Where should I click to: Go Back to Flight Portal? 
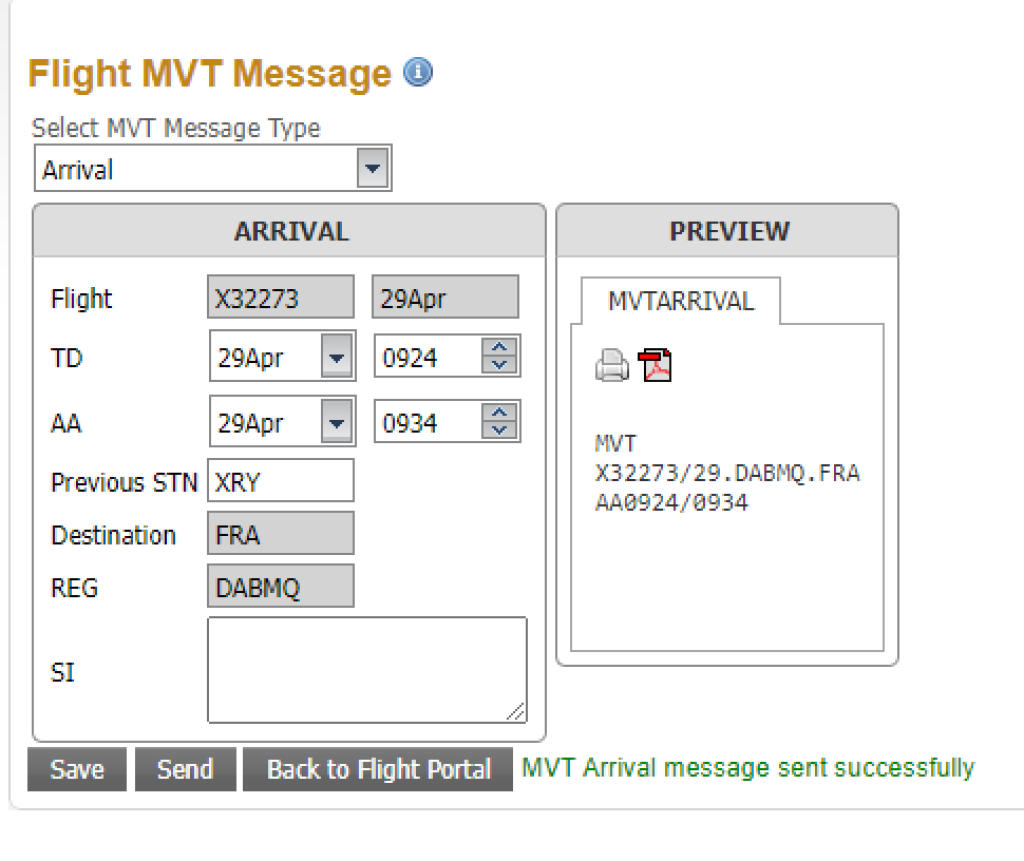[378, 769]
